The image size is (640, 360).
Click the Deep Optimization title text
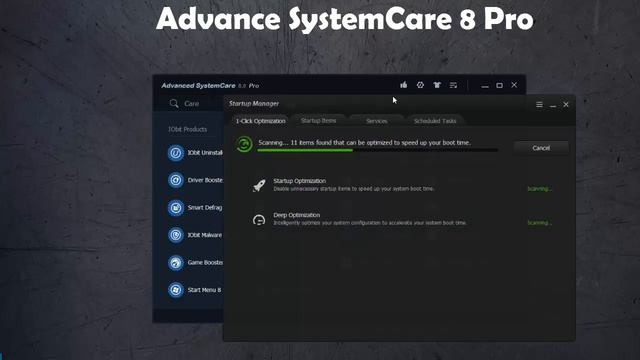pos(297,215)
